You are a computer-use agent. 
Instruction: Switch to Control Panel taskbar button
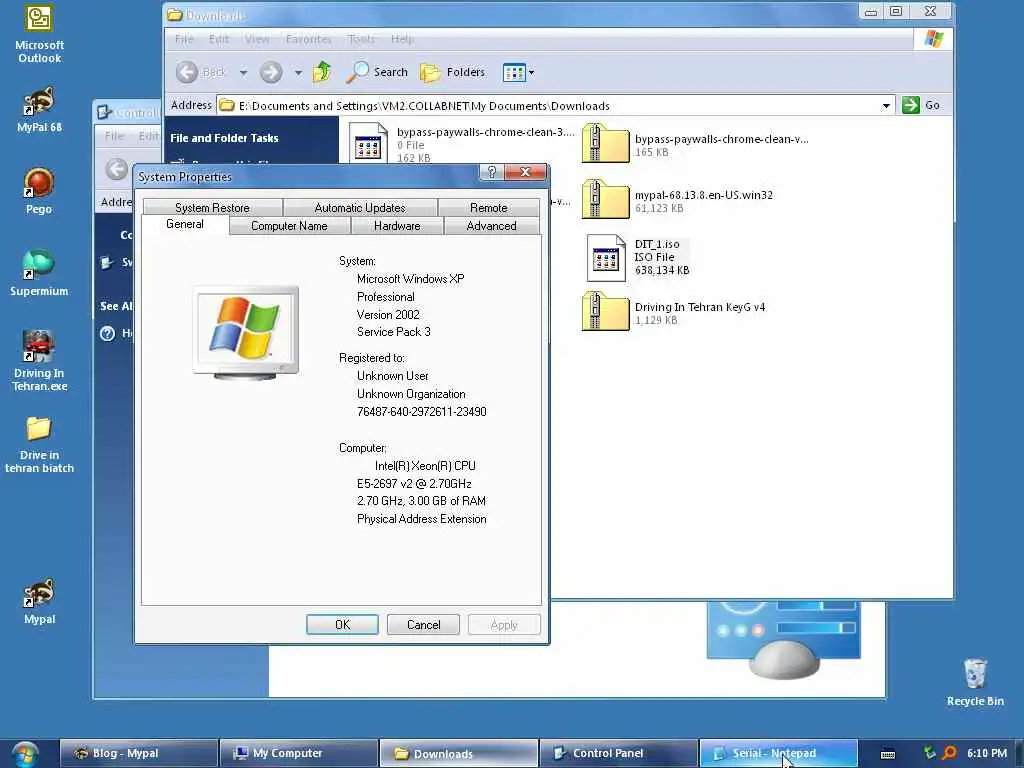click(x=618, y=754)
